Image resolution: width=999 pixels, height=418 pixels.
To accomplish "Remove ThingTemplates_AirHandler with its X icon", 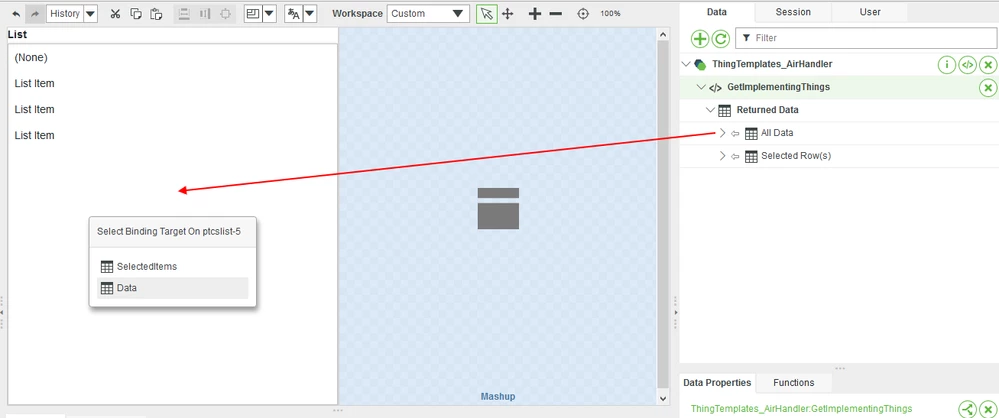I will coord(988,64).
